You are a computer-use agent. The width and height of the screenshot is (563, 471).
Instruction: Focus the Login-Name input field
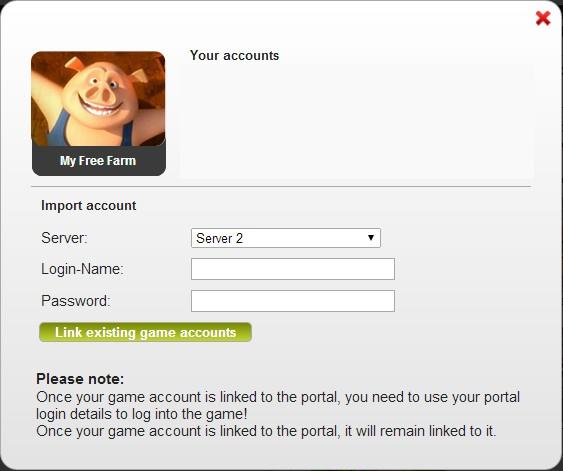(x=293, y=269)
